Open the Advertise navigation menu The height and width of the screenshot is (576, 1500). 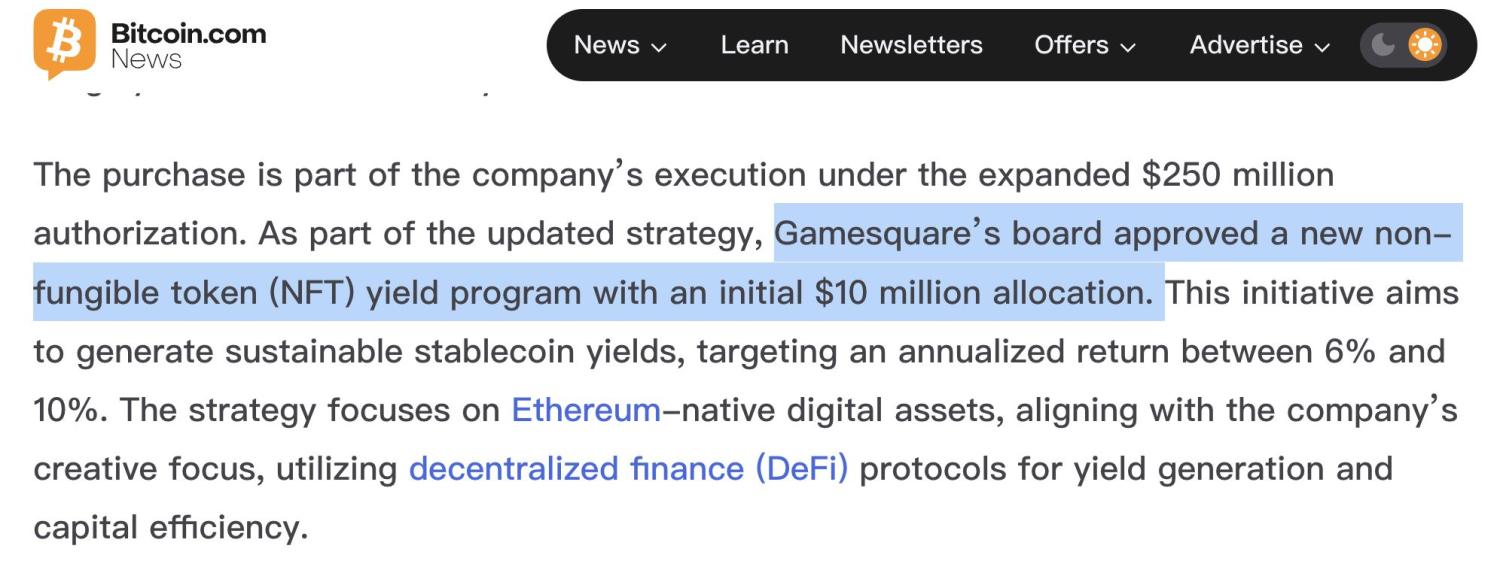click(1246, 45)
